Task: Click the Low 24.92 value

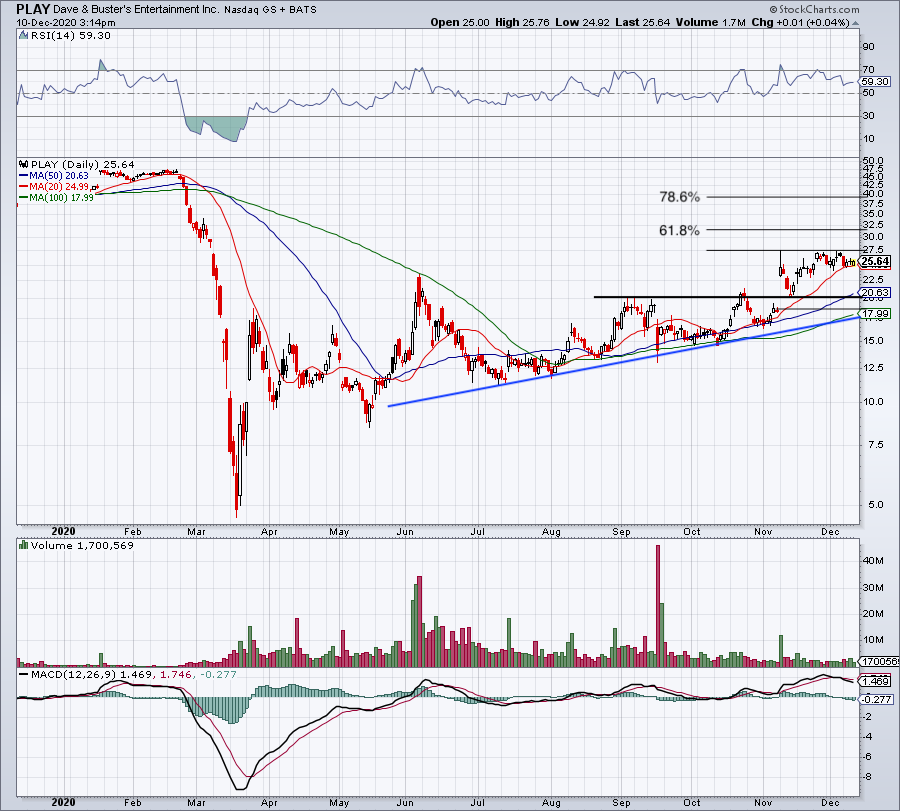Action: pyautogui.click(x=583, y=22)
